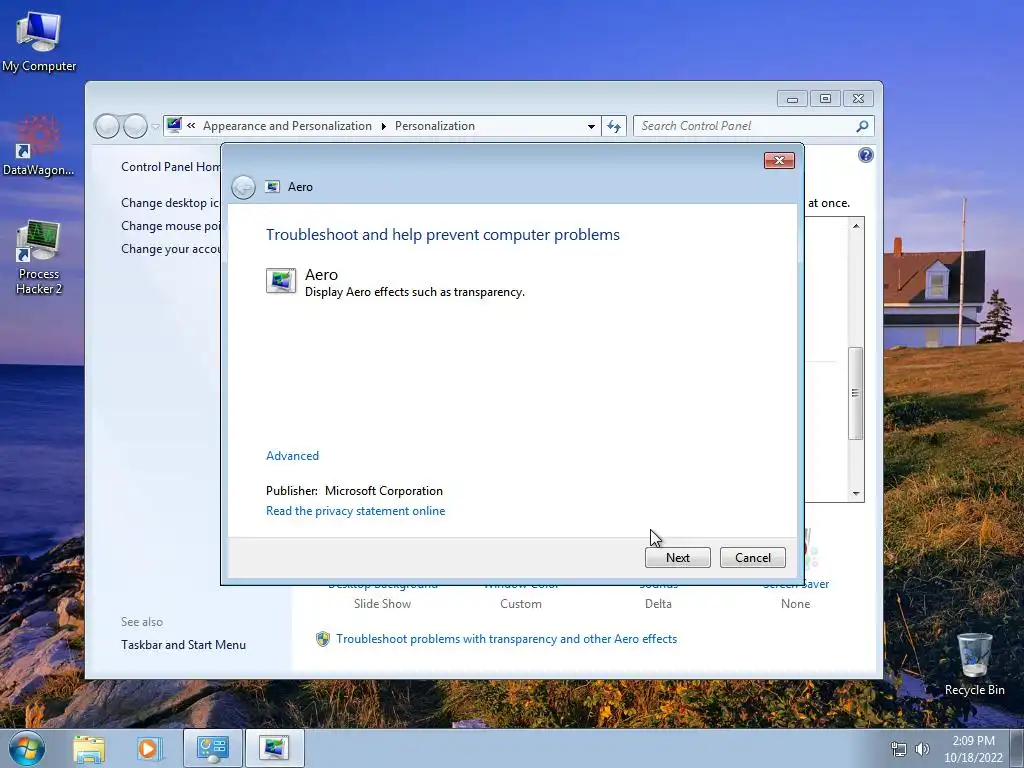Viewport: 1024px width, 768px height.
Task: Expand Appearance and Personalization breadcrumb arrow
Action: point(383,126)
